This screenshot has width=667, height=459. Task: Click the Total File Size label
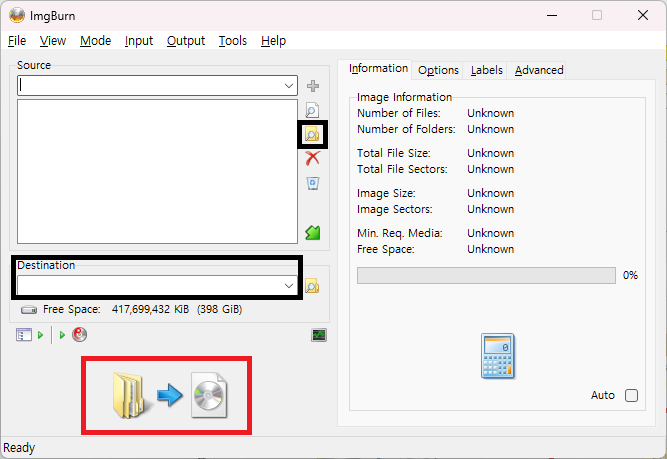click(x=393, y=153)
